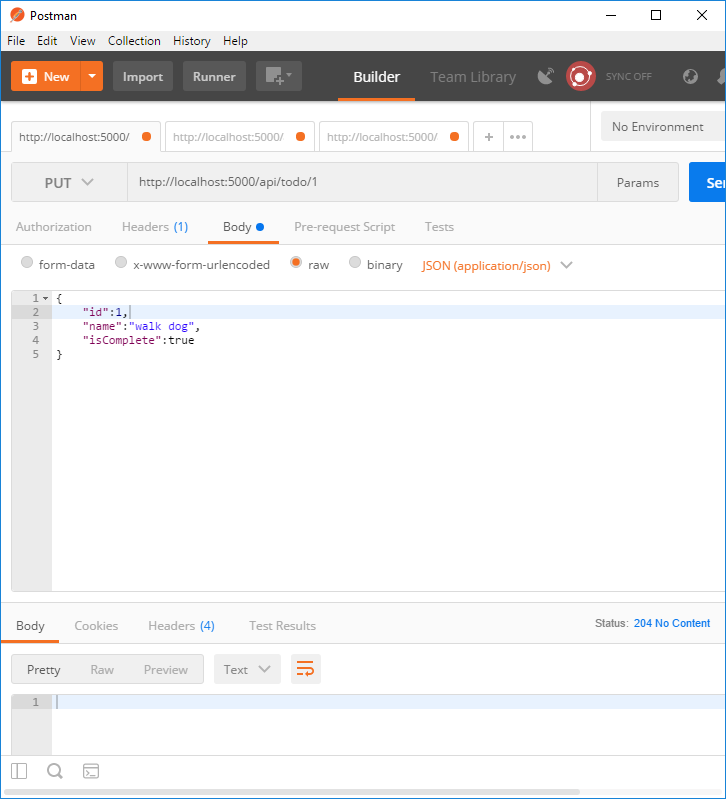Viewport: 726px width, 799px height.
Task: Open the PUT method dropdown
Action: tap(69, 182)
